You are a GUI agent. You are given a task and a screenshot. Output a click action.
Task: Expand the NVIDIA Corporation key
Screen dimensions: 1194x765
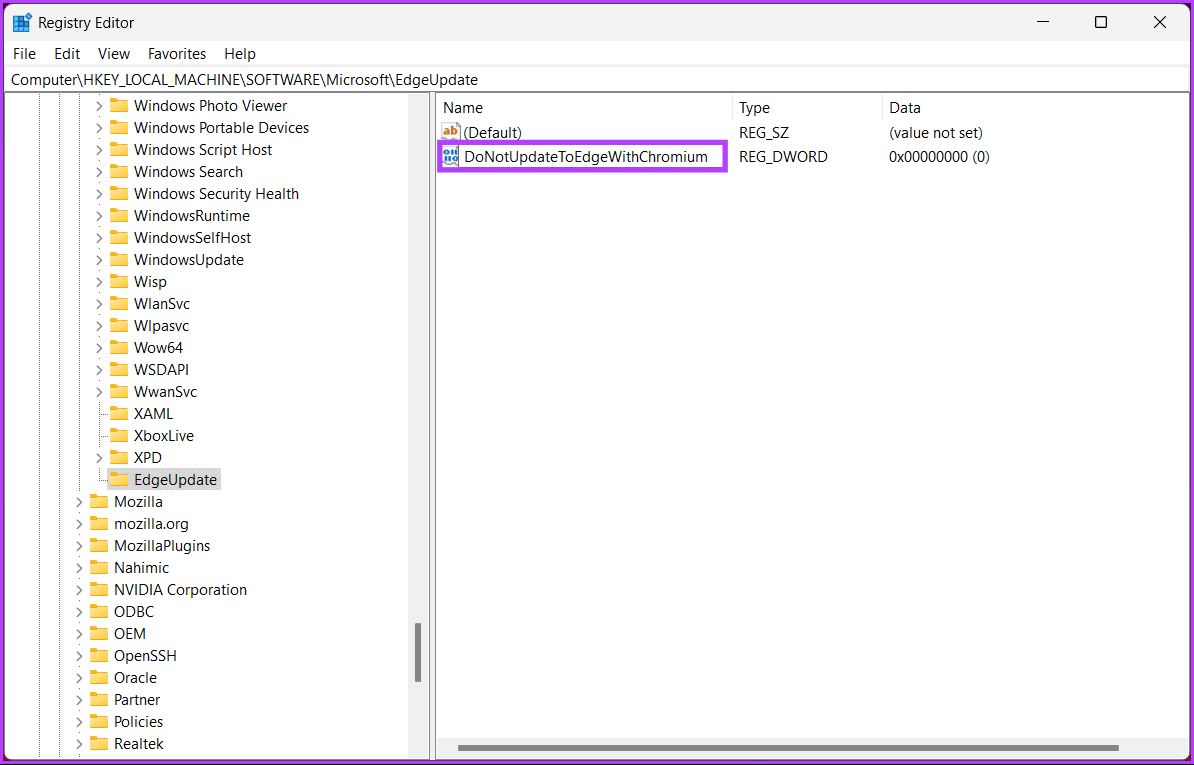(x=79, y=591)
